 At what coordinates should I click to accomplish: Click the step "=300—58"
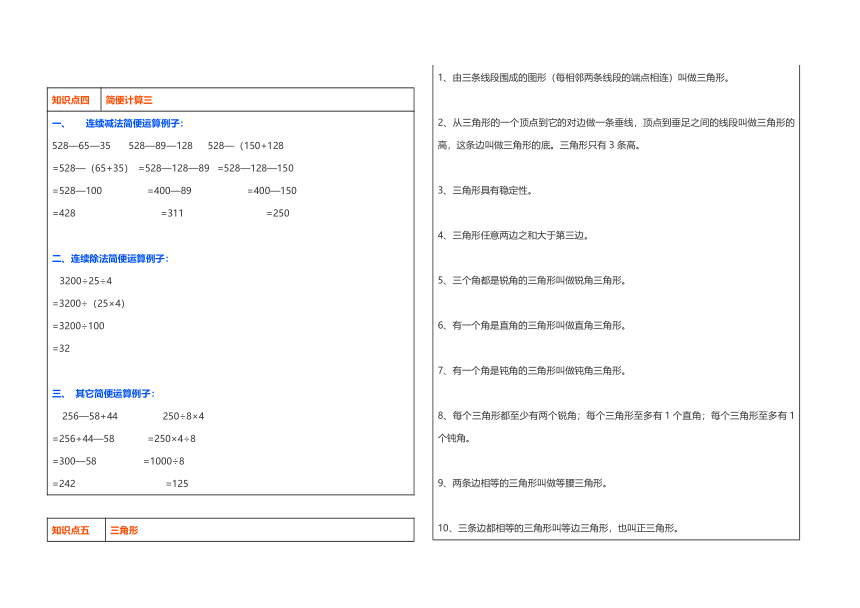tap(74, 461)
